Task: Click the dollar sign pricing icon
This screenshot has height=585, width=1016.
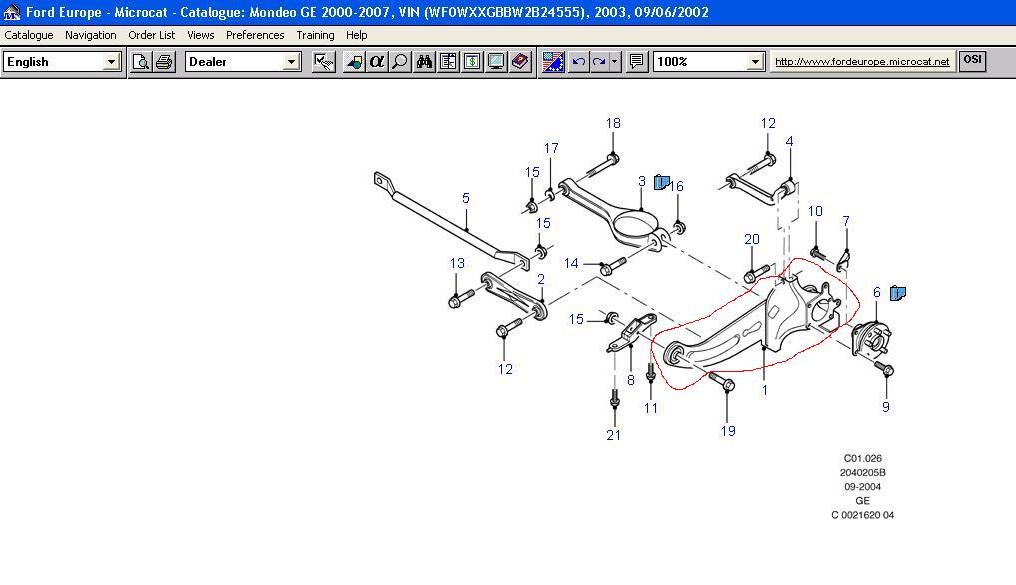Action: click(x=472, y=62)
